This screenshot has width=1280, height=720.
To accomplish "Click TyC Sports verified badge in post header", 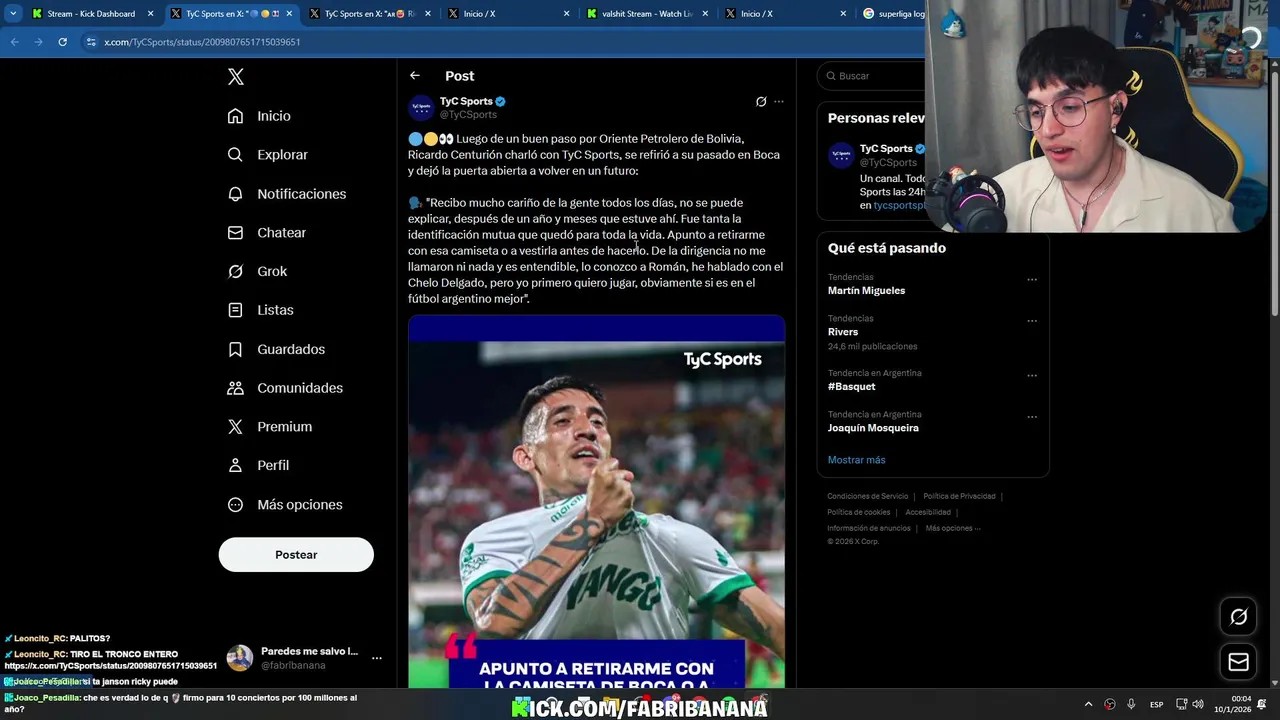I will (x=501, y=101).
